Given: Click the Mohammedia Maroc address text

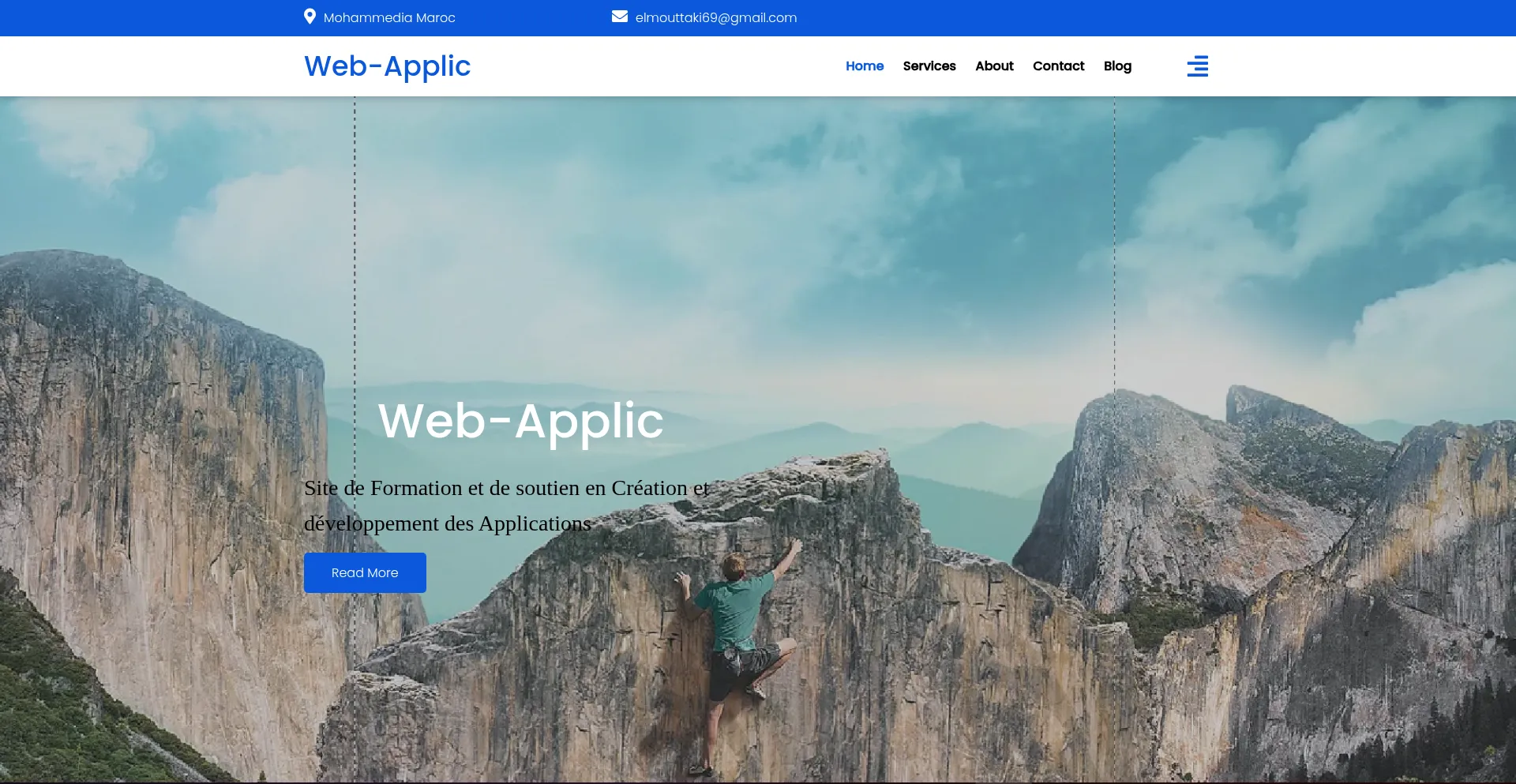Looking at the screenshot, I should [389, 17].
